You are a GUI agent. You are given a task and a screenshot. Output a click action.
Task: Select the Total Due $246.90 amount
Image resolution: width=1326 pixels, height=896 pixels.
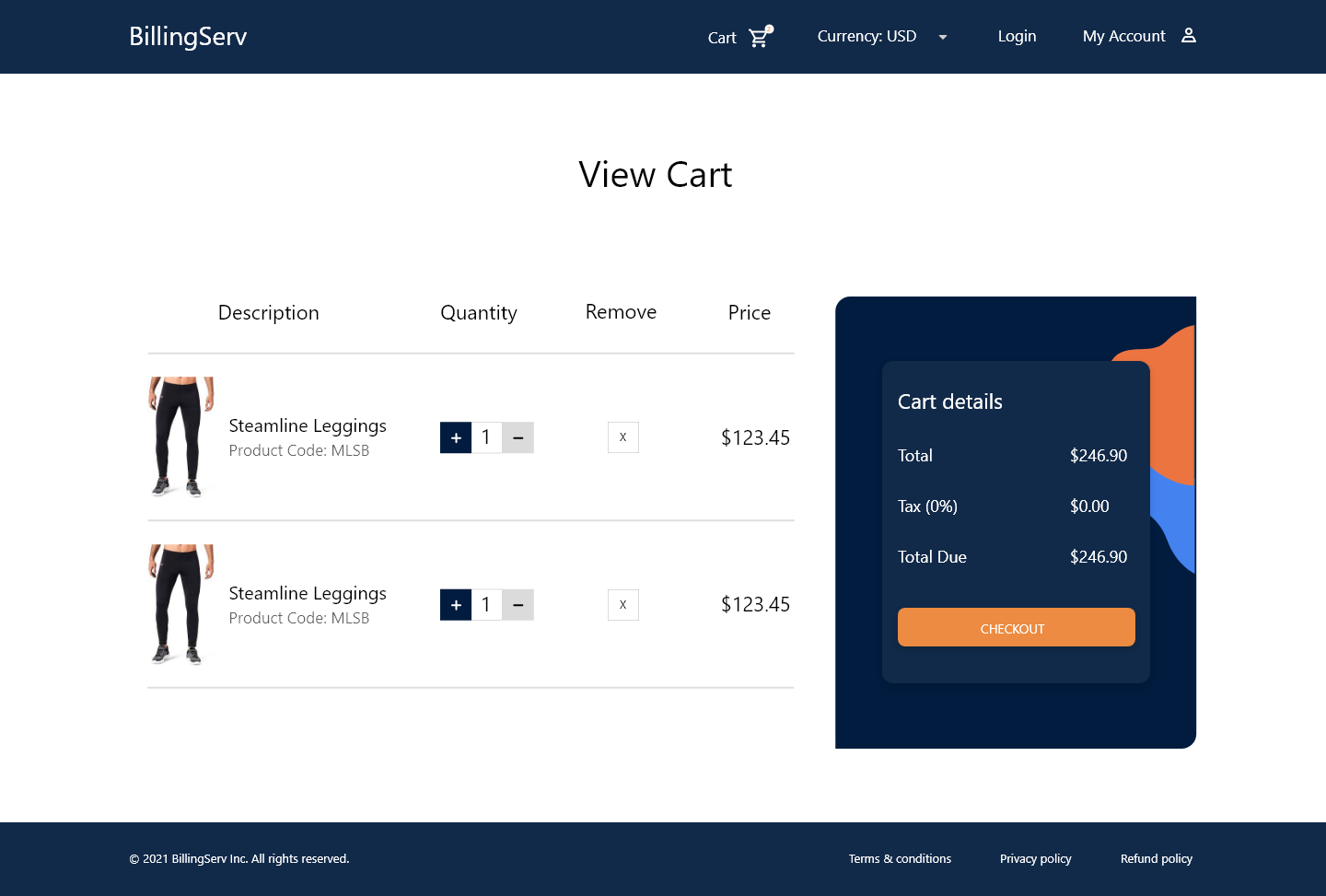pyautogui.click(x=1099, y=557)
